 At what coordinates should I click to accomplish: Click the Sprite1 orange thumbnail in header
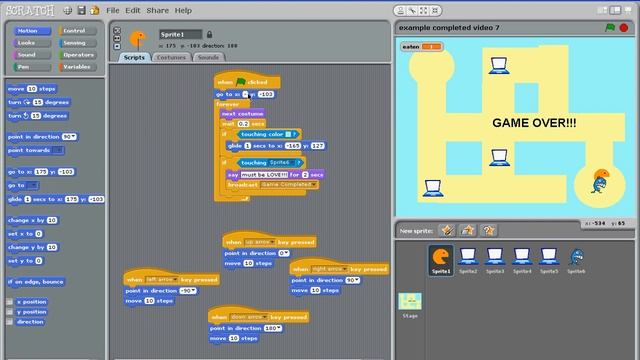coord(138,39)
